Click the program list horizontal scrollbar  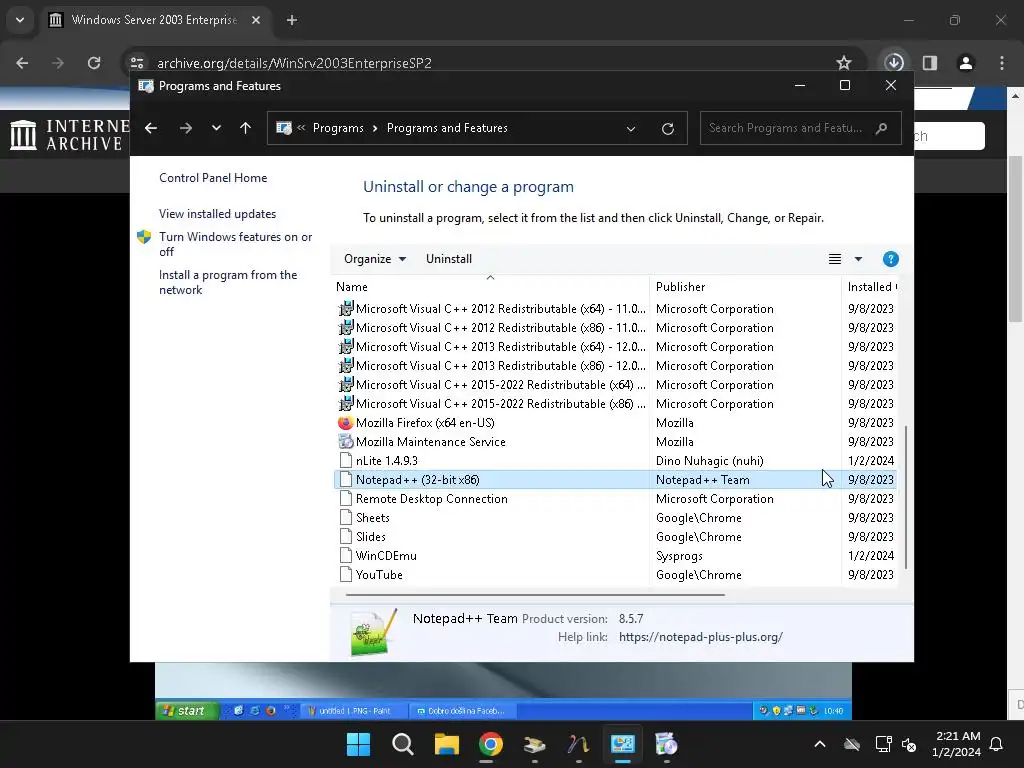[535, 595]
